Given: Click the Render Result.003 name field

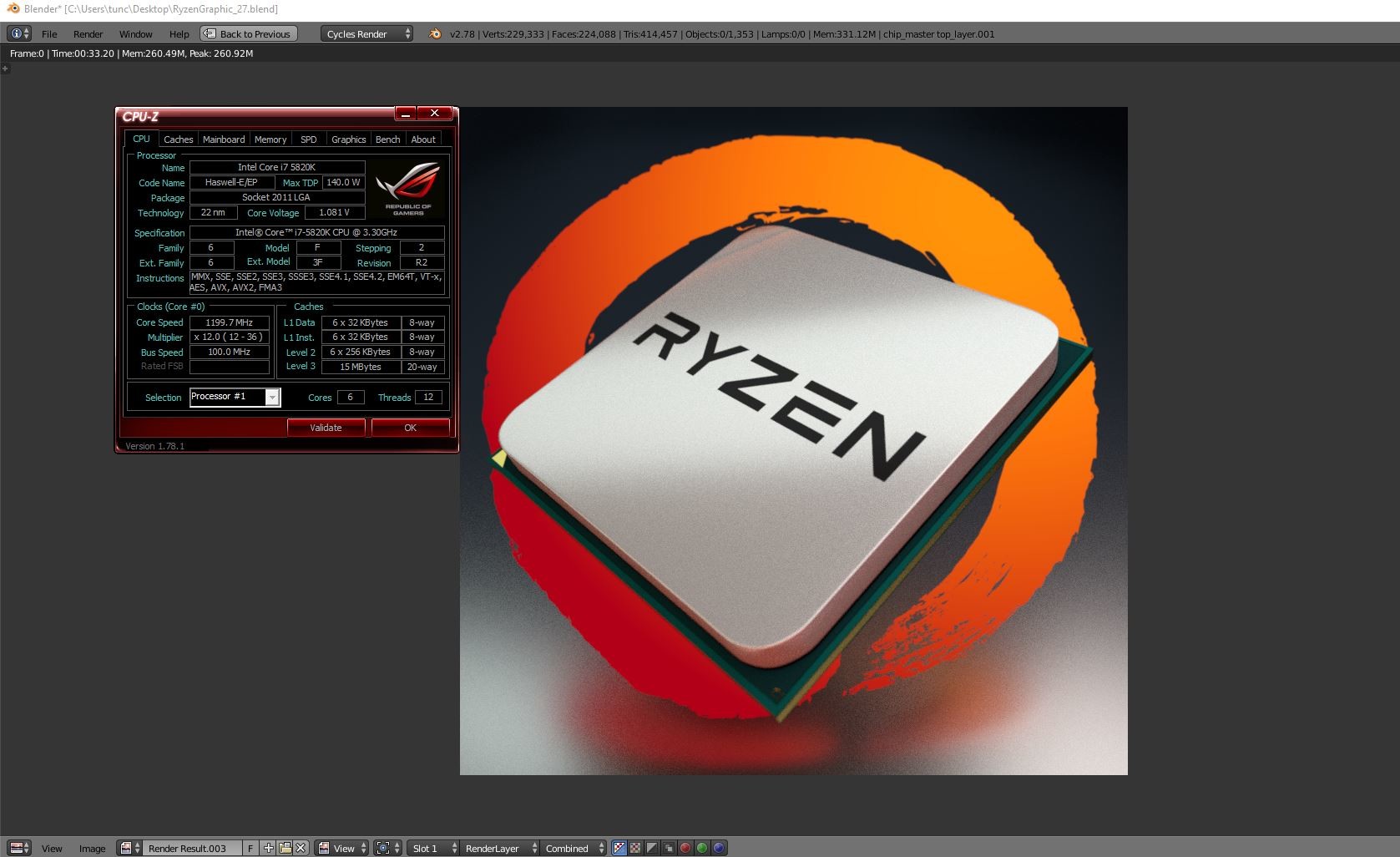Looking at the screenshot, I should click(191, 849).
